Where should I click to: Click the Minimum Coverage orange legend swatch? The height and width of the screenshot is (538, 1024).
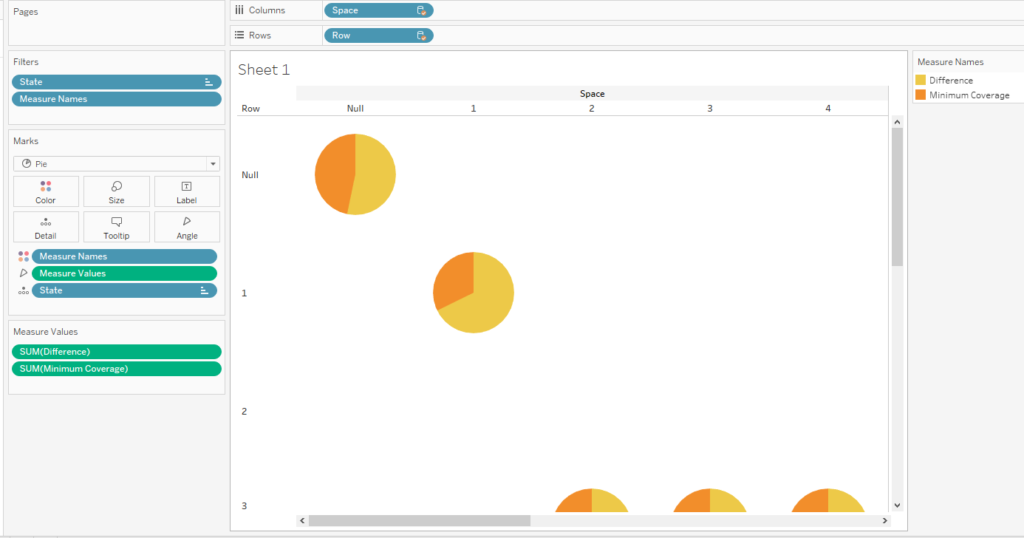pos(921,95)
